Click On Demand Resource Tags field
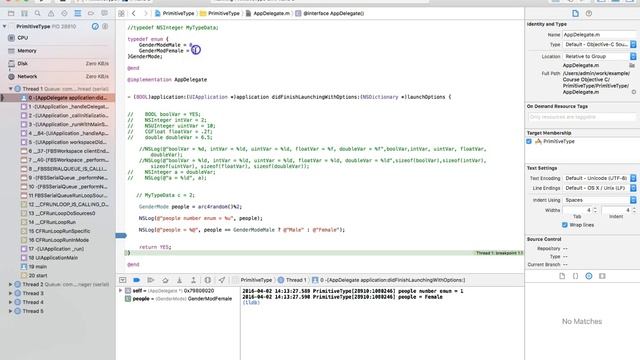Image resolution: width=640 pixels, height=360 pixels. click(x=582, y=117)
